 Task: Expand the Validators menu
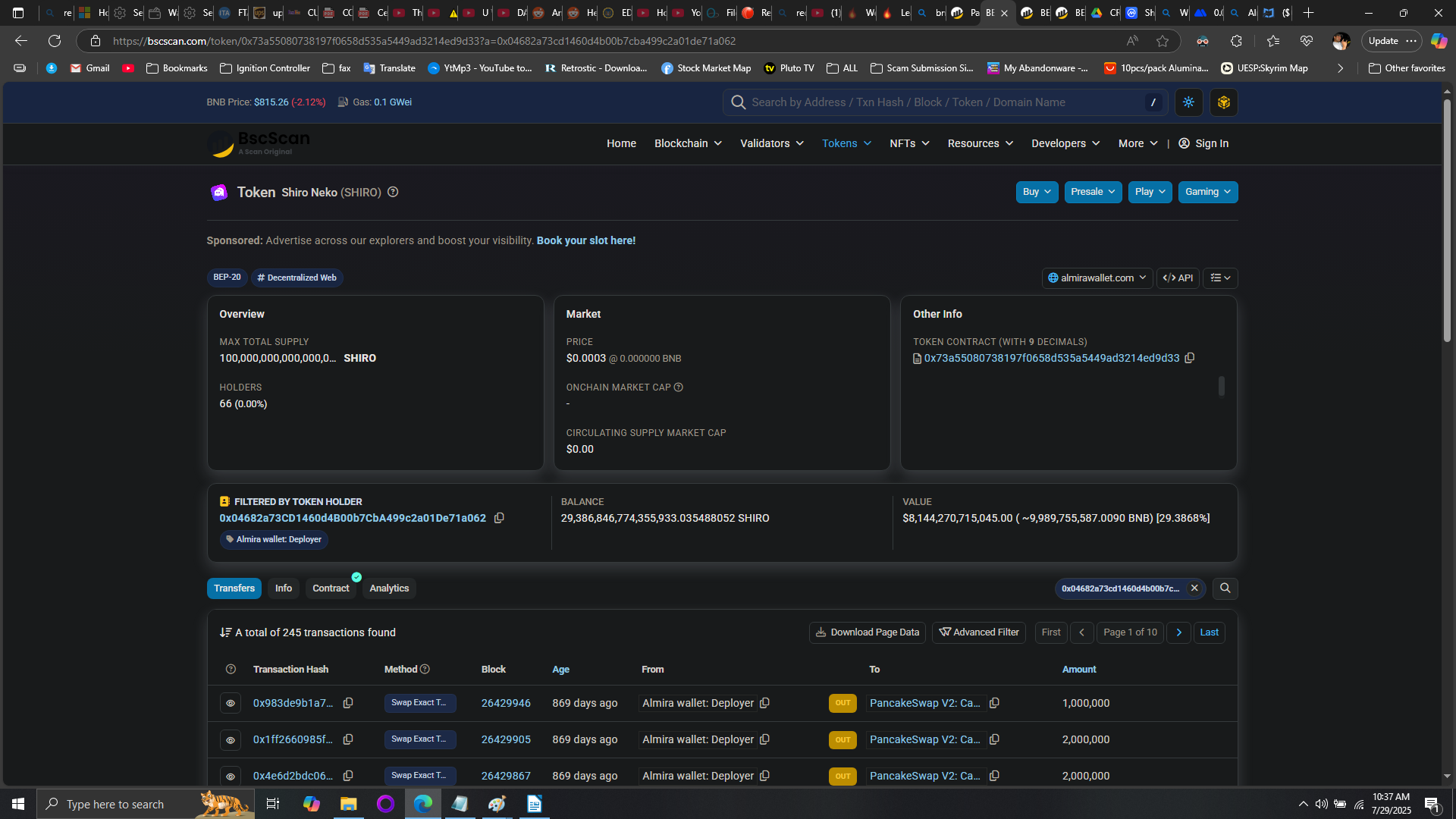[771, 143]
